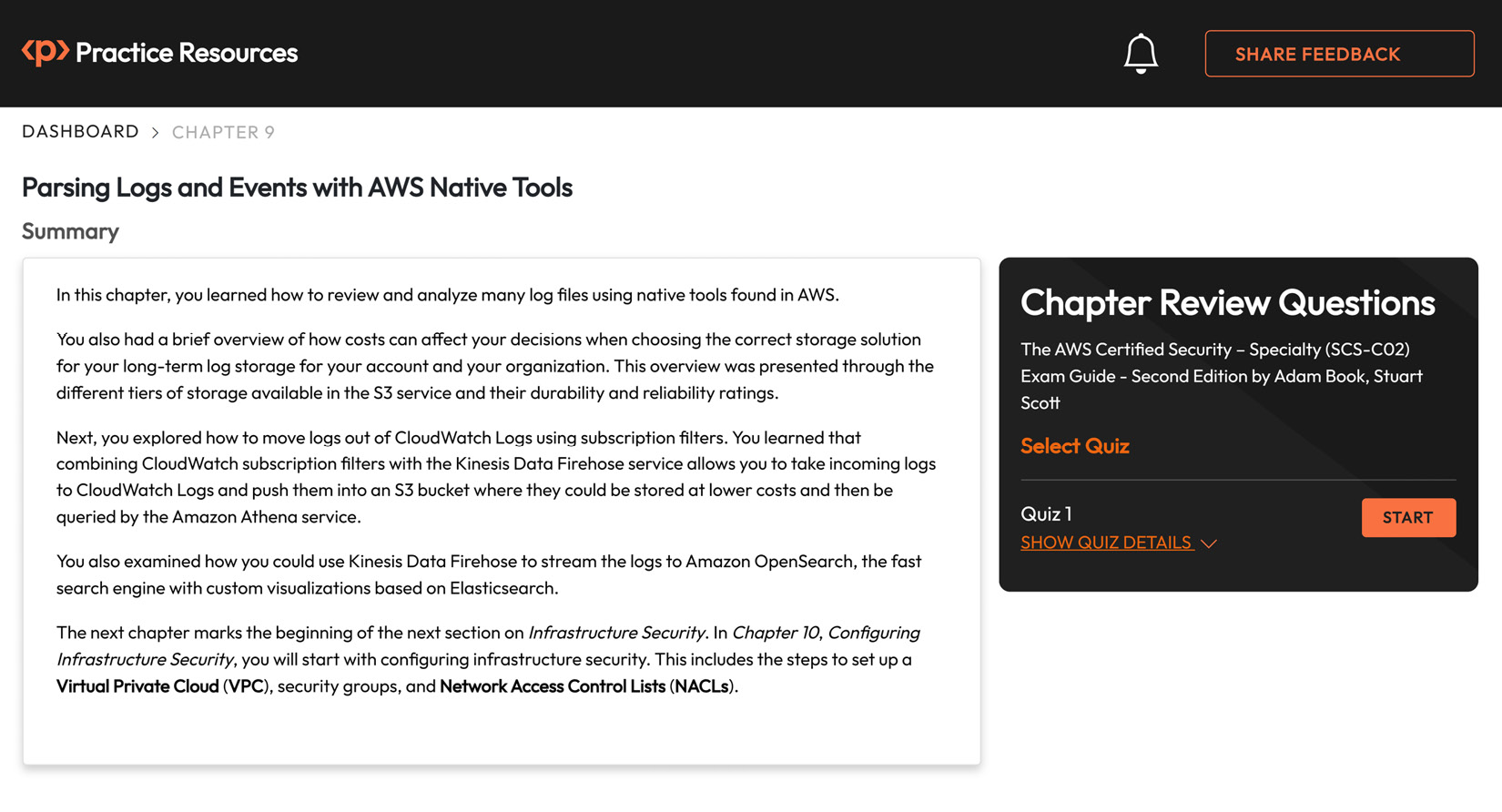Viewport: 1502px width, 812px height.
Task: Click the bold 'Network Access Control Lists' text
Action: click(553, 686)
